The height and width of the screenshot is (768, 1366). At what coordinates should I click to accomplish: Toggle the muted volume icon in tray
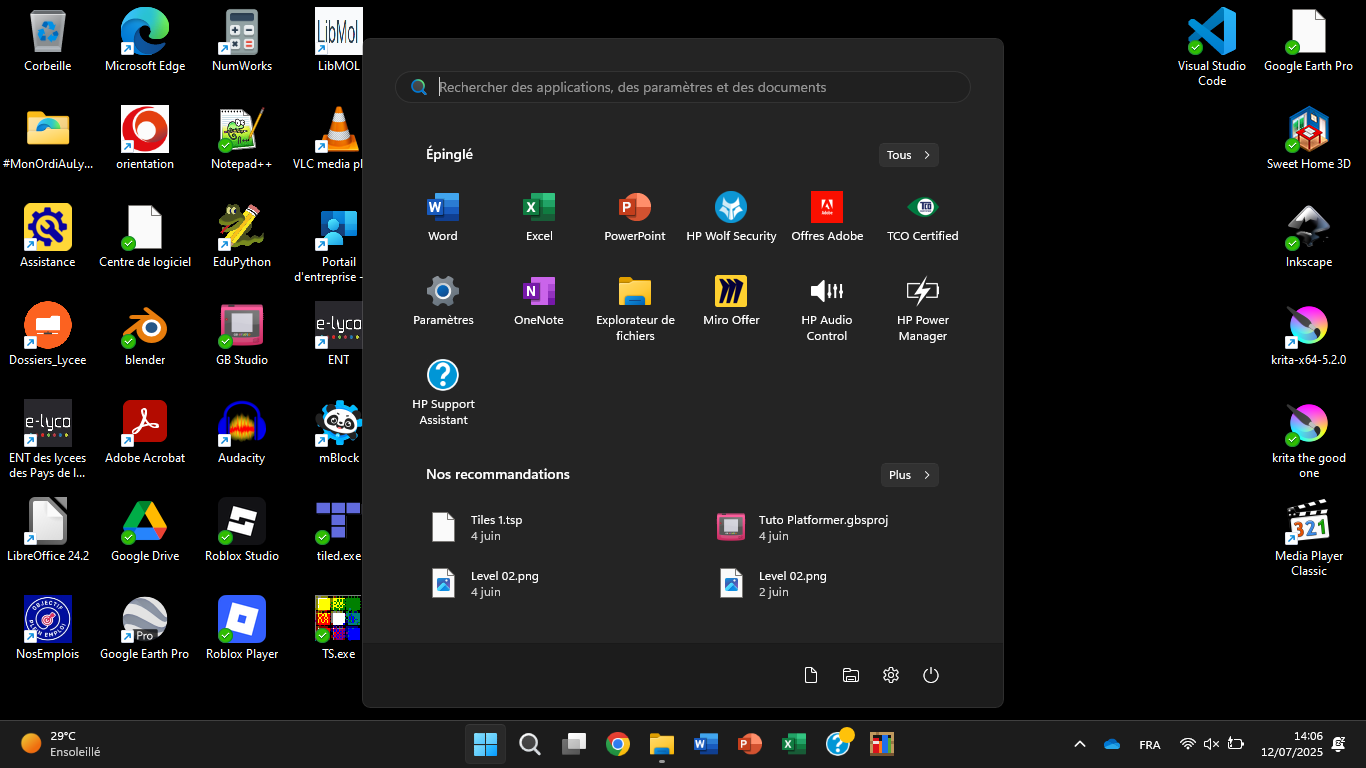[x=1211, y=744]
